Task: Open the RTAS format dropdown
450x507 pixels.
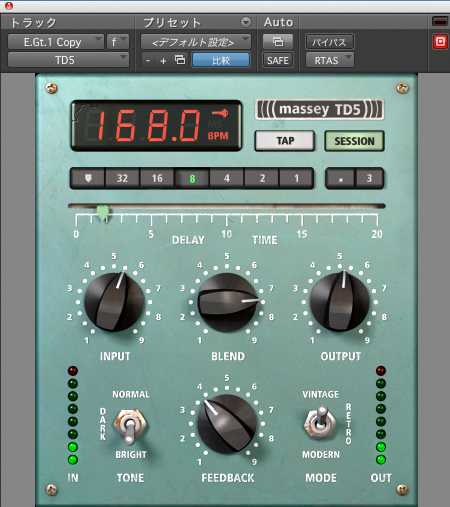Action: click(329, 60)
